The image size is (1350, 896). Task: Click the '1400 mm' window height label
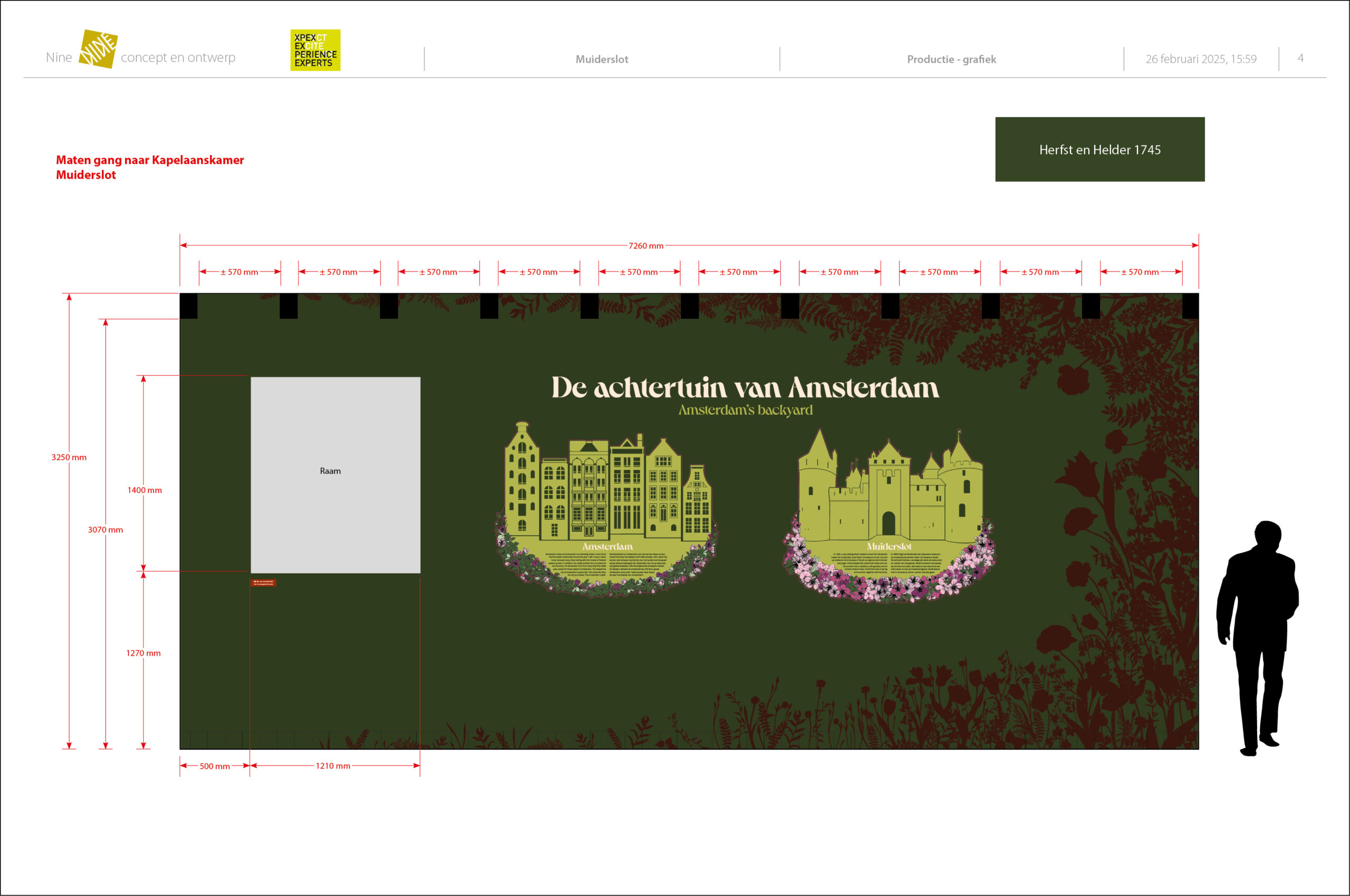coord(144,490)
